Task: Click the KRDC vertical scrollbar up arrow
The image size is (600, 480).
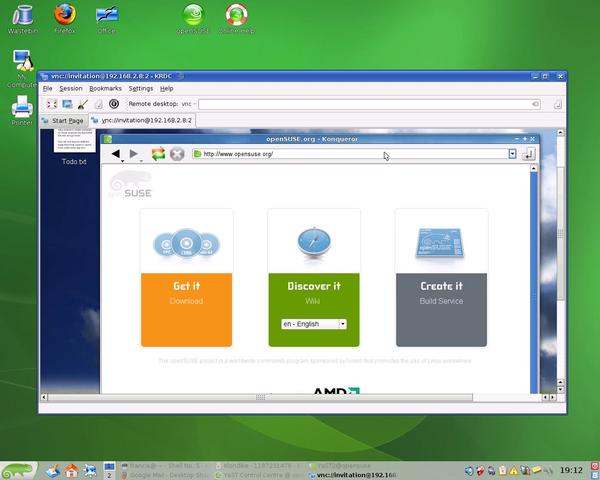Action: click(561, 132)
